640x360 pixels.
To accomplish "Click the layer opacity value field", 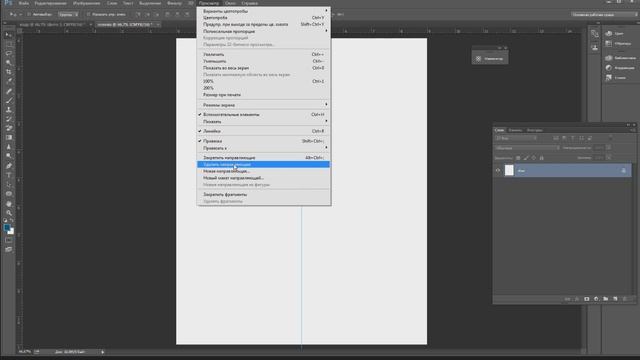I will (599, 148).
